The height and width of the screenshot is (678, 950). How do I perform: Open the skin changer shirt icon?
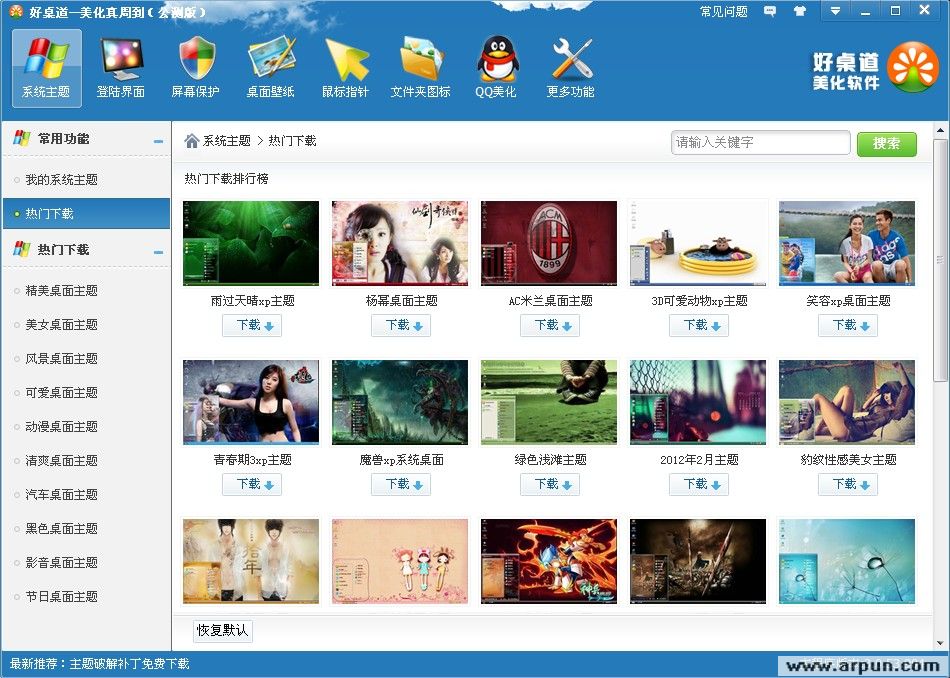[799, 12]
